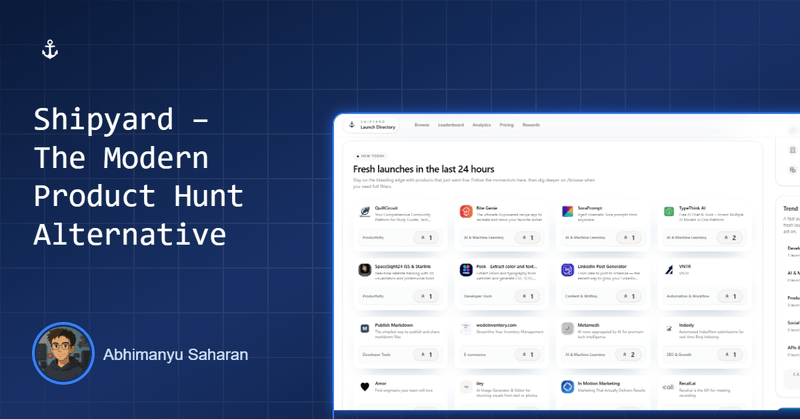Open the Rewards nav item
The image size is (800, 419).
click(531, 125)
